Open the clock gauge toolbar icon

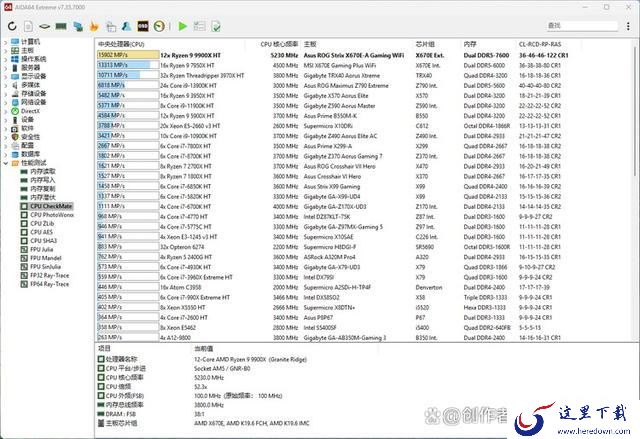pos(159,27)
